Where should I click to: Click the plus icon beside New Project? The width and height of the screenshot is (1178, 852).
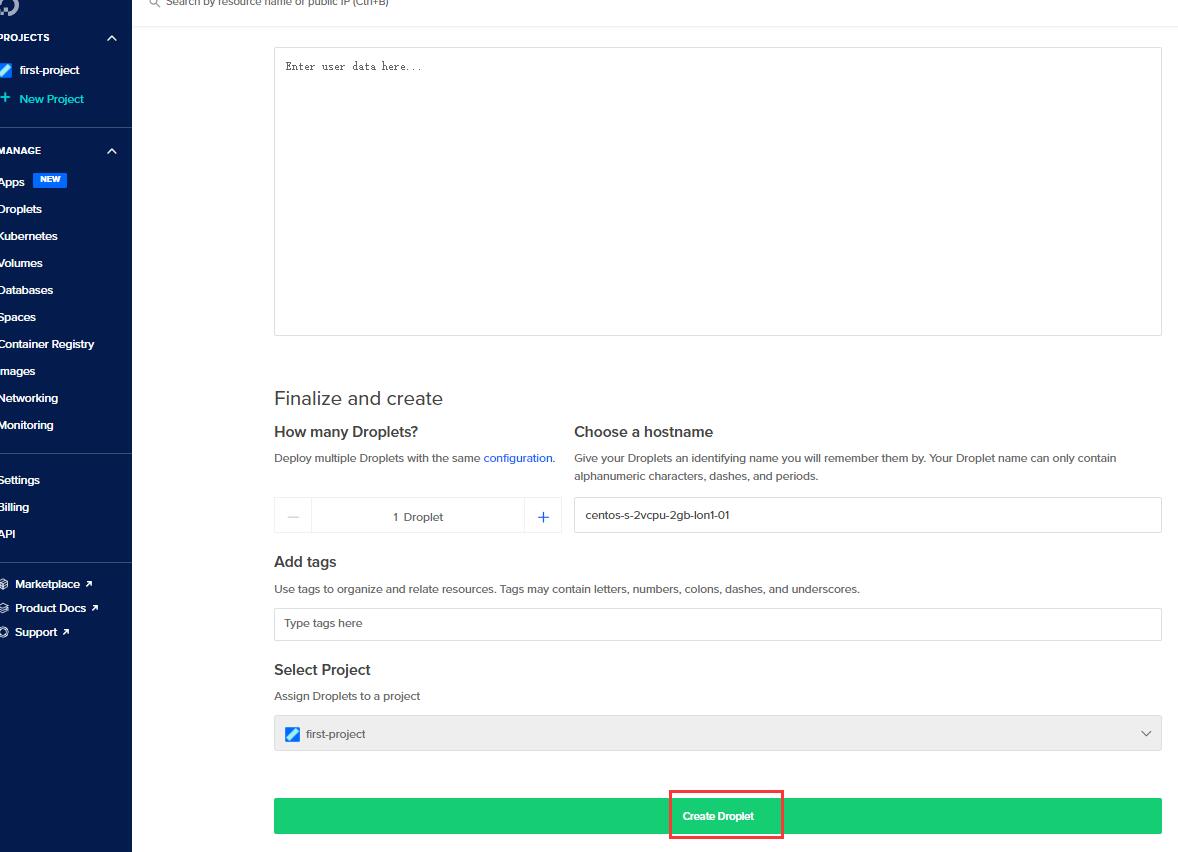[x=5, y=98]
